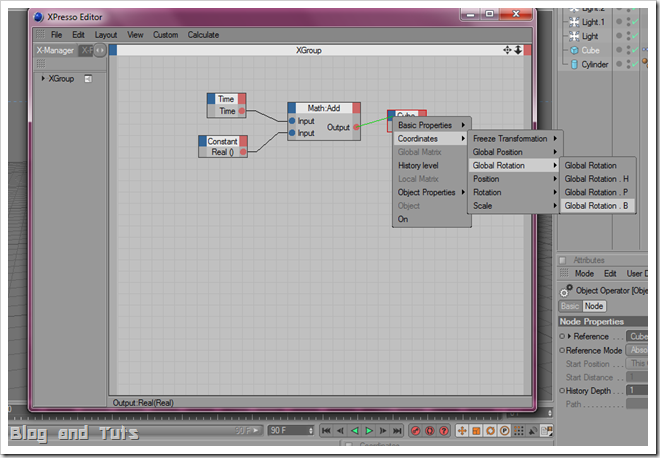Screen dimensions: 660x458
Task: Switch to the Node tab
Action: (594, 306)
